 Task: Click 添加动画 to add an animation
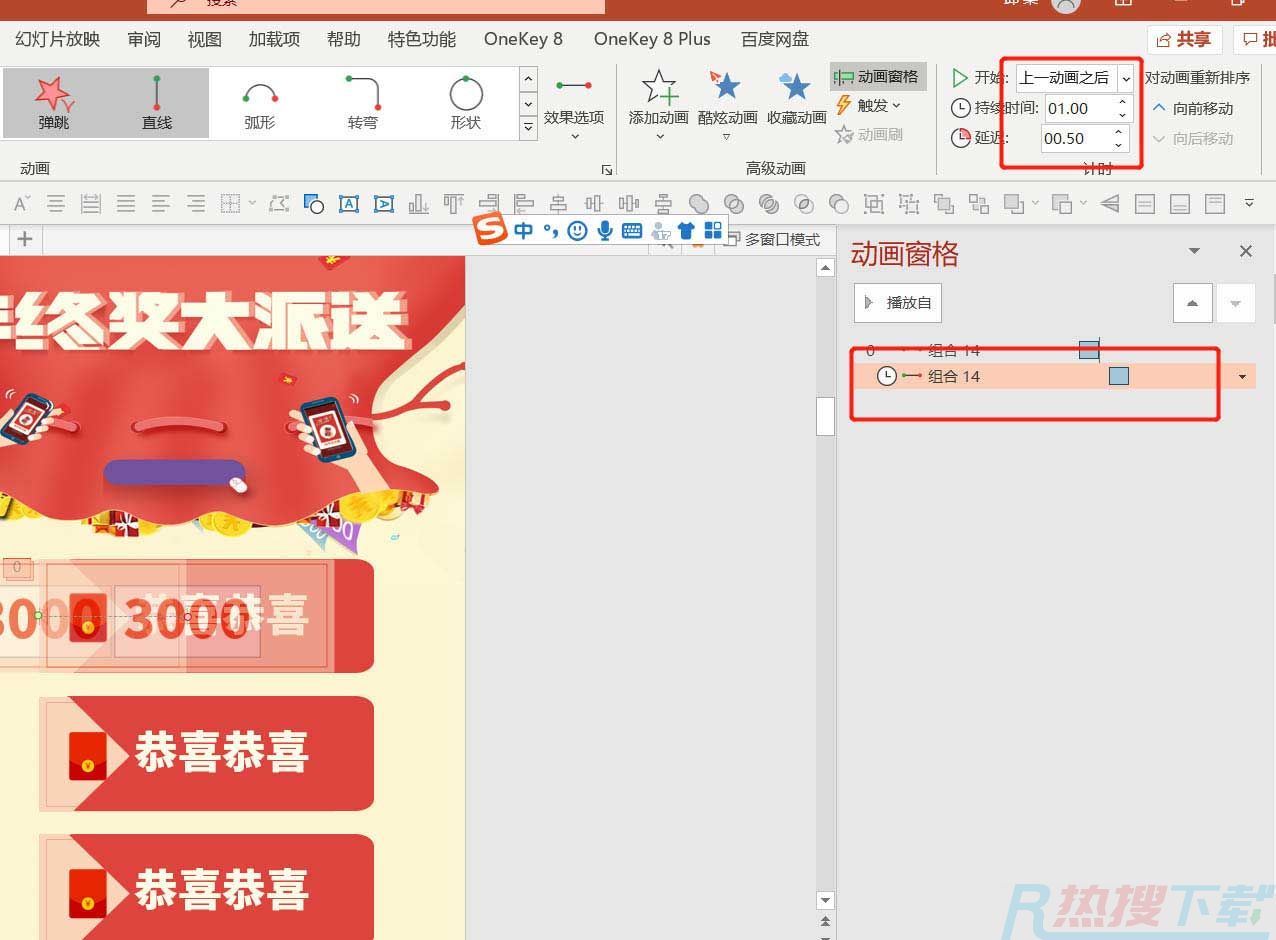[x=657, y=100]
